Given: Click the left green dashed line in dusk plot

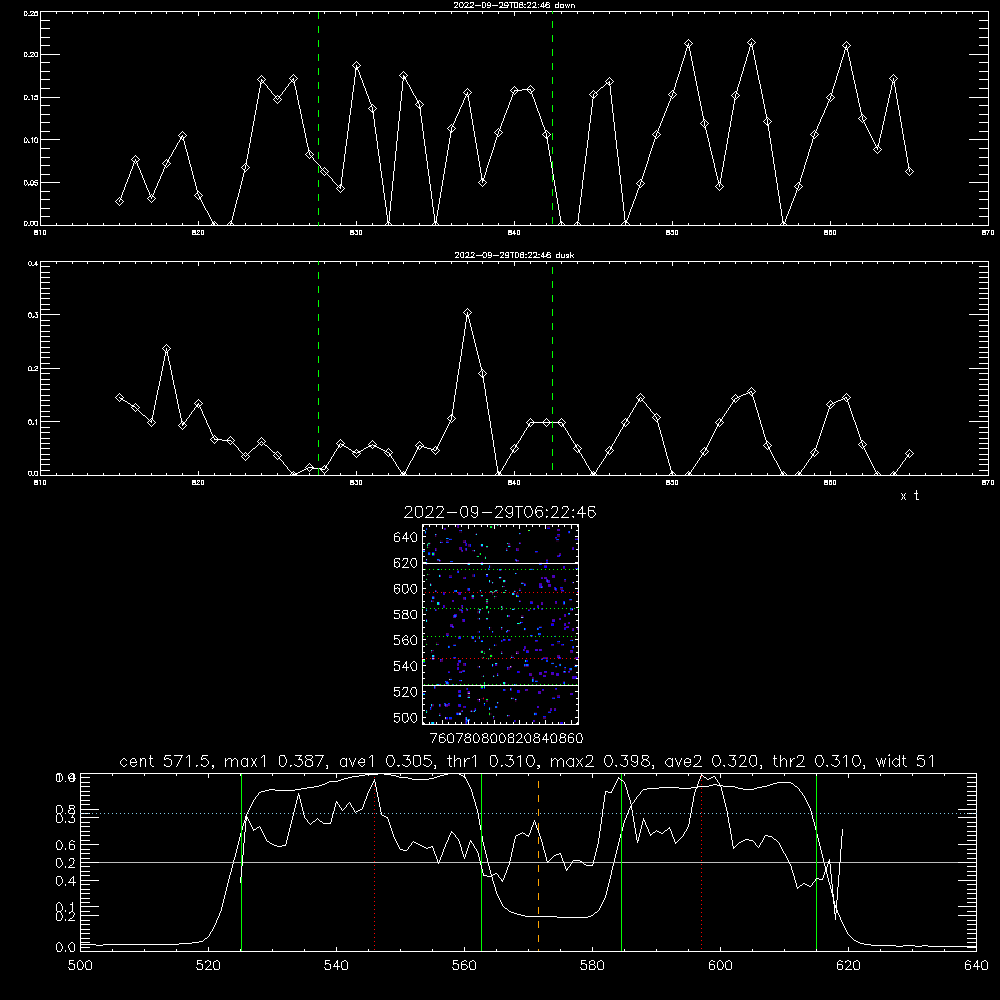Looking at the screenshot, I should (x=318, y=368).
